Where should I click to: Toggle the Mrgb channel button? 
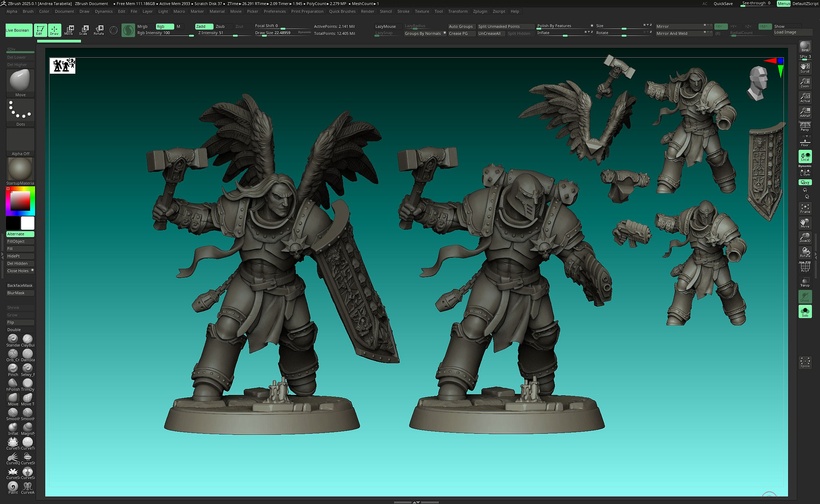145,26
